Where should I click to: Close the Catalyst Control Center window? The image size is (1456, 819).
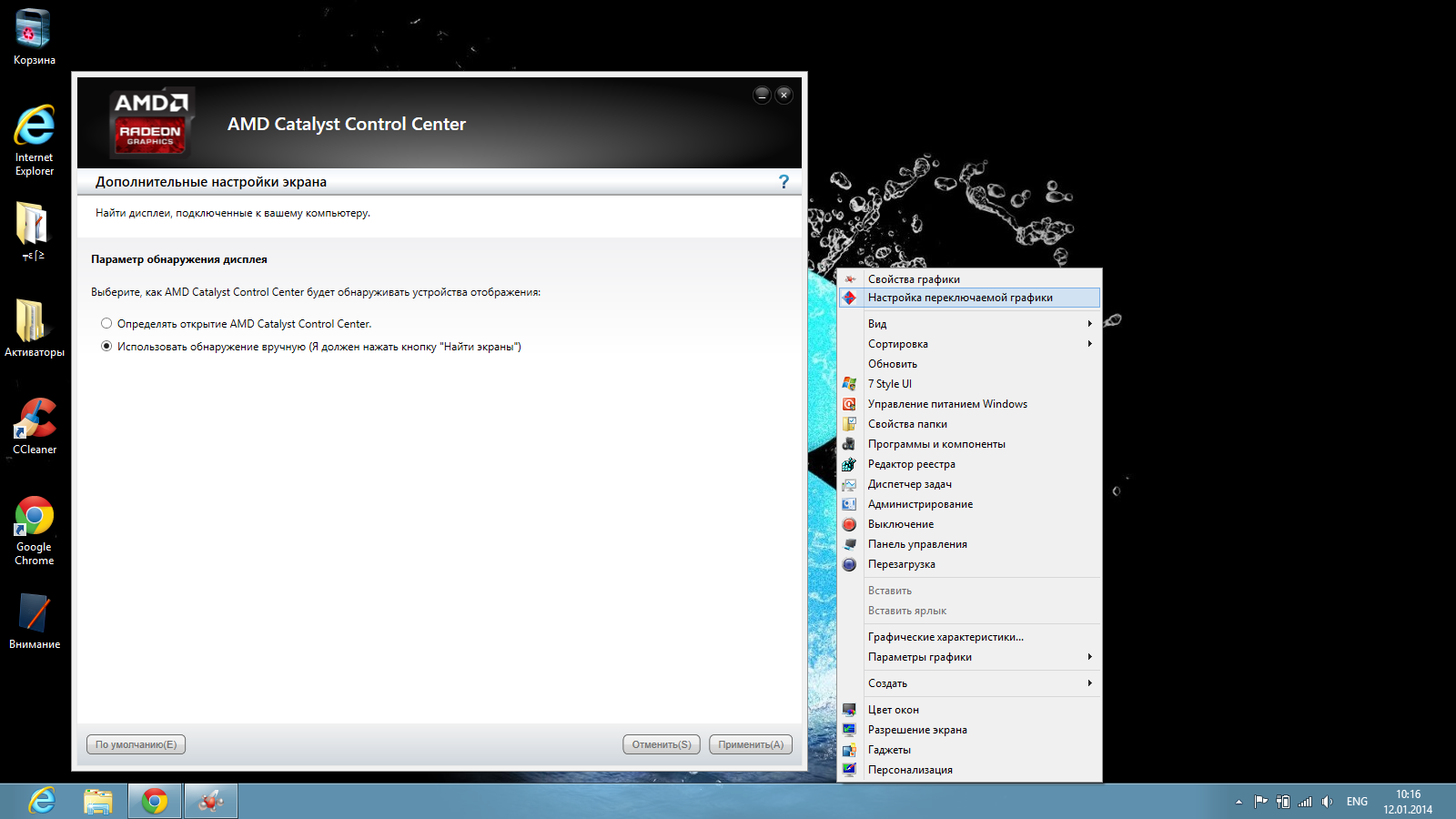click(x=784, y=95)
